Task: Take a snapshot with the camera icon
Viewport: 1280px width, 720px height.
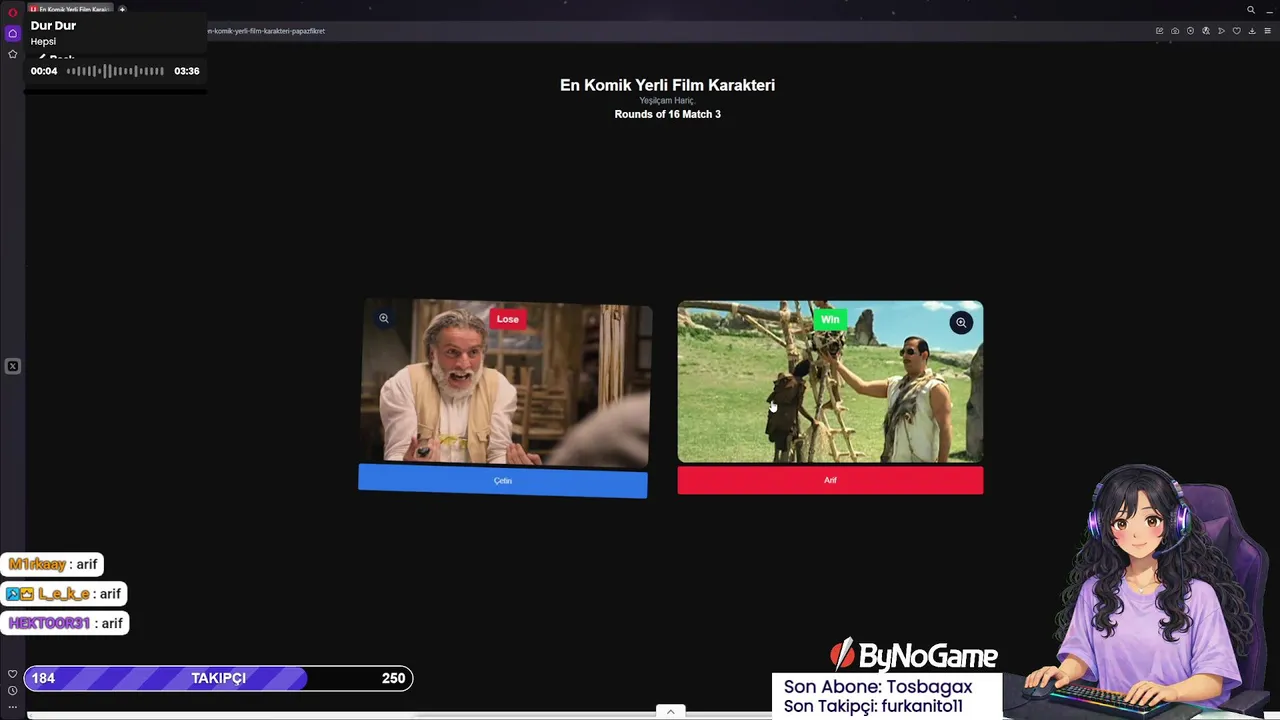Action: click(1175, 31)
